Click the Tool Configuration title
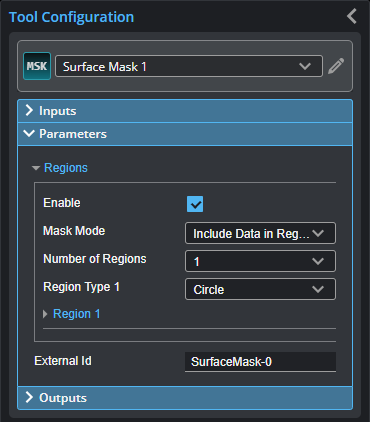This screenshot has height=422, width=370. point(71,17)
